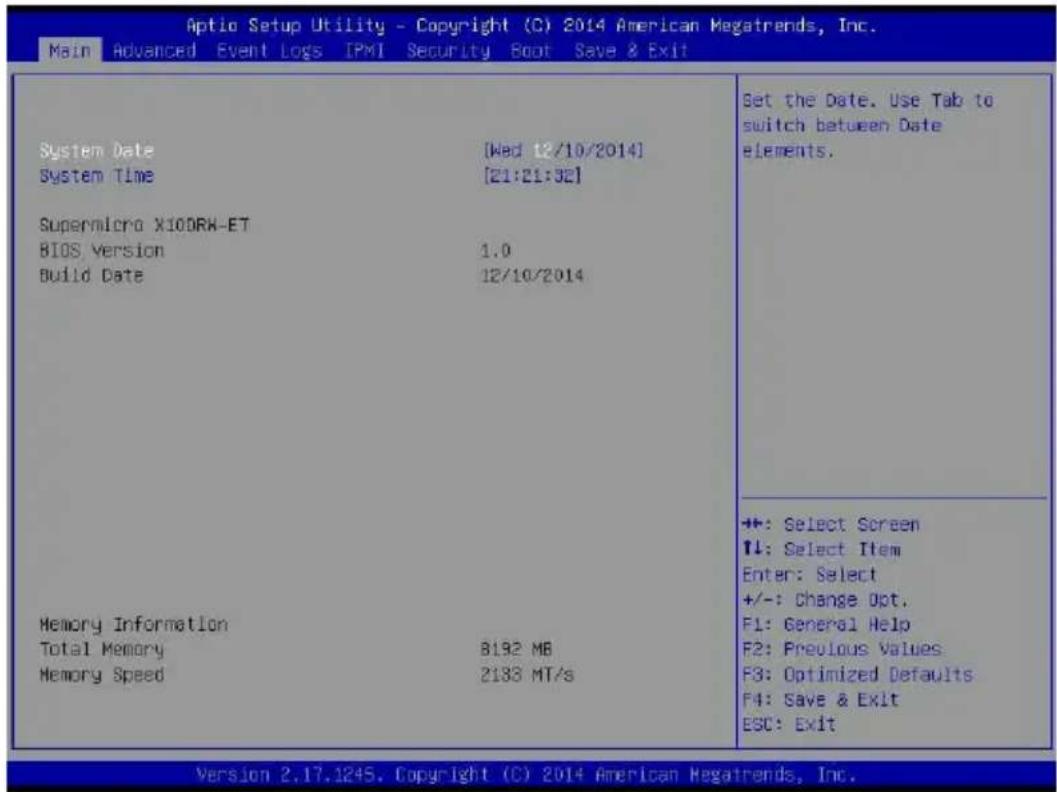Select the System Time label
The image size is (1057, 792).
[x=96, y=176]
